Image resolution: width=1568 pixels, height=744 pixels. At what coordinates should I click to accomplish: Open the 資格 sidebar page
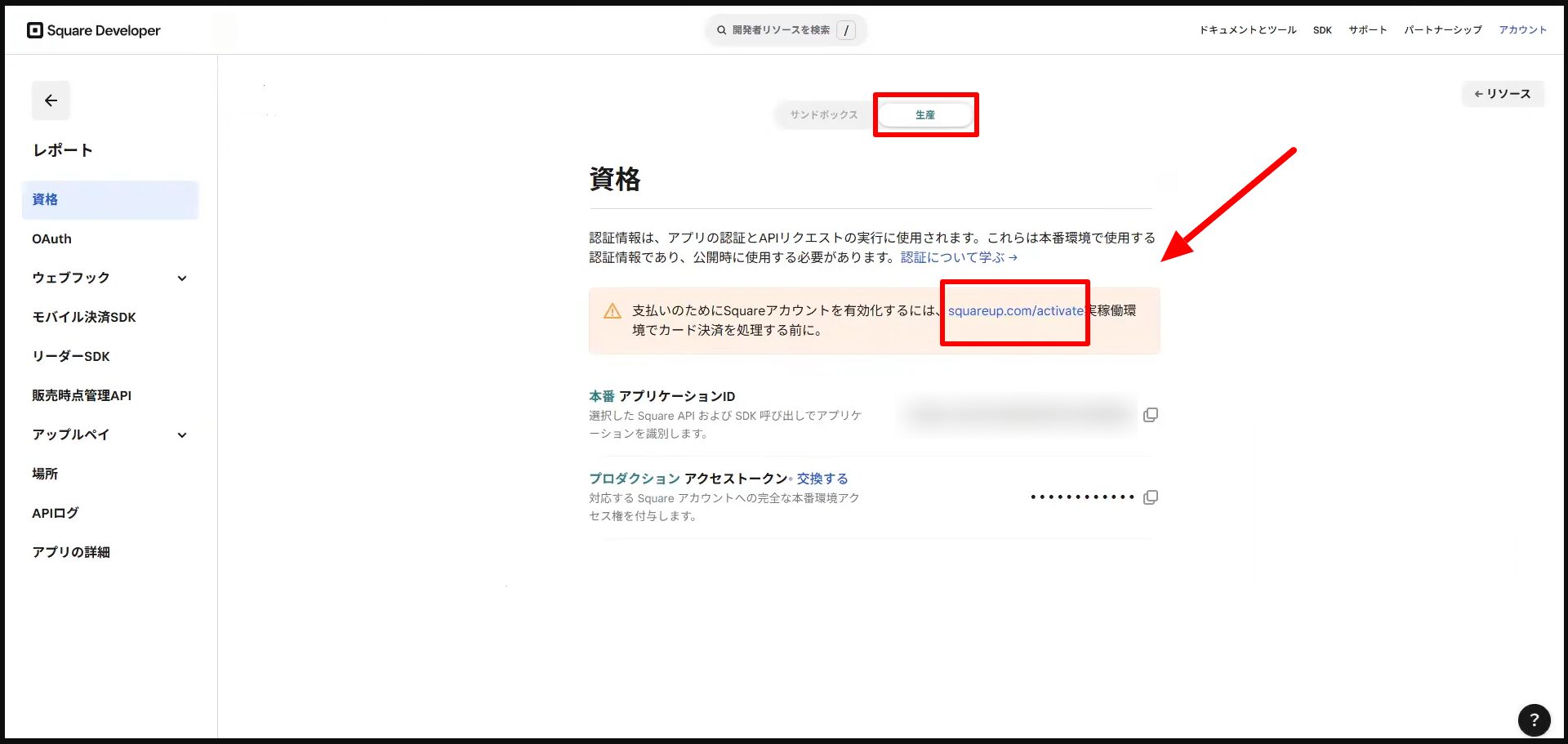tap(110, 200)
